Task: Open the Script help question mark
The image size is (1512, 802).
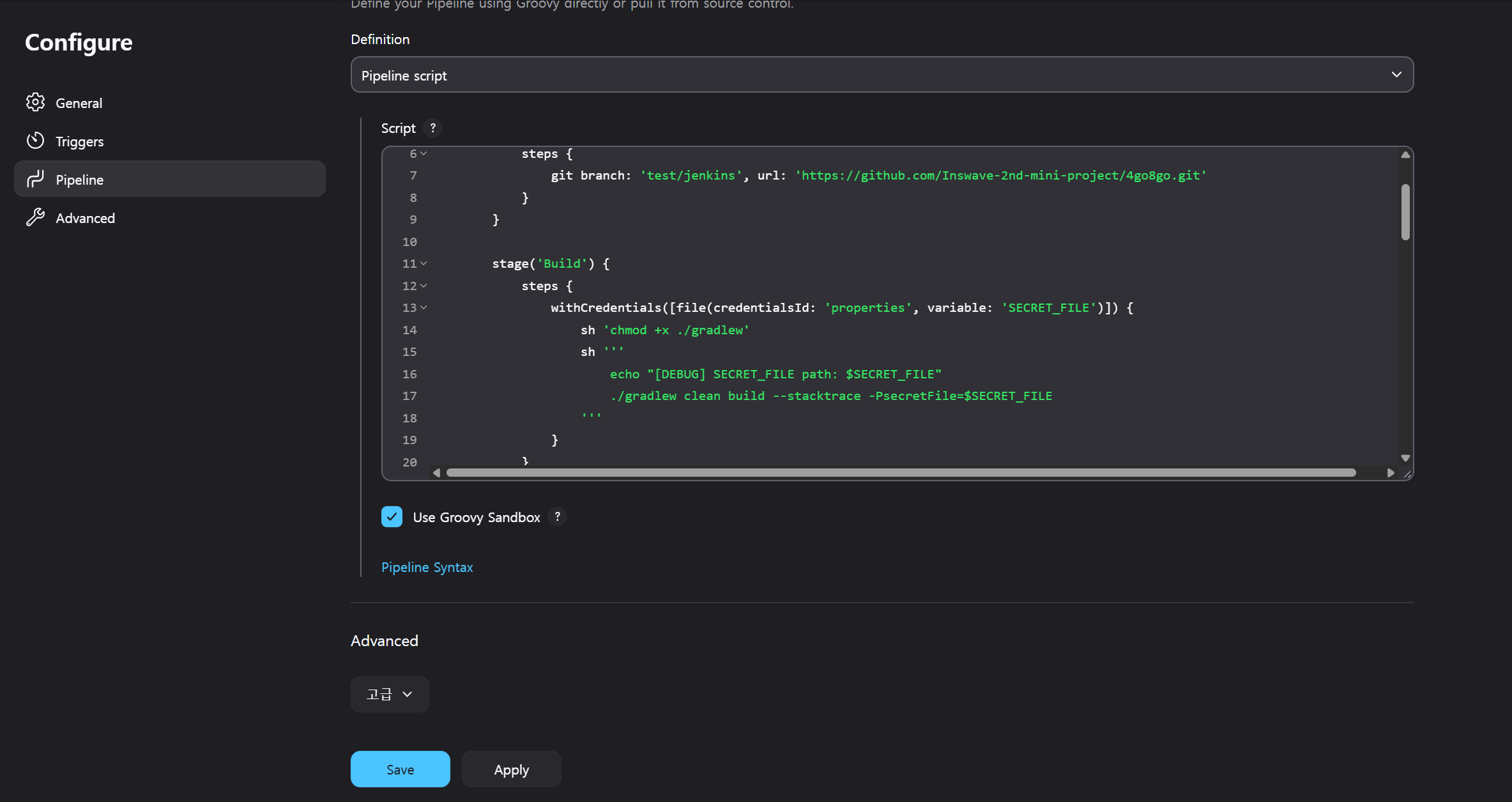Action: coord(432,128)
